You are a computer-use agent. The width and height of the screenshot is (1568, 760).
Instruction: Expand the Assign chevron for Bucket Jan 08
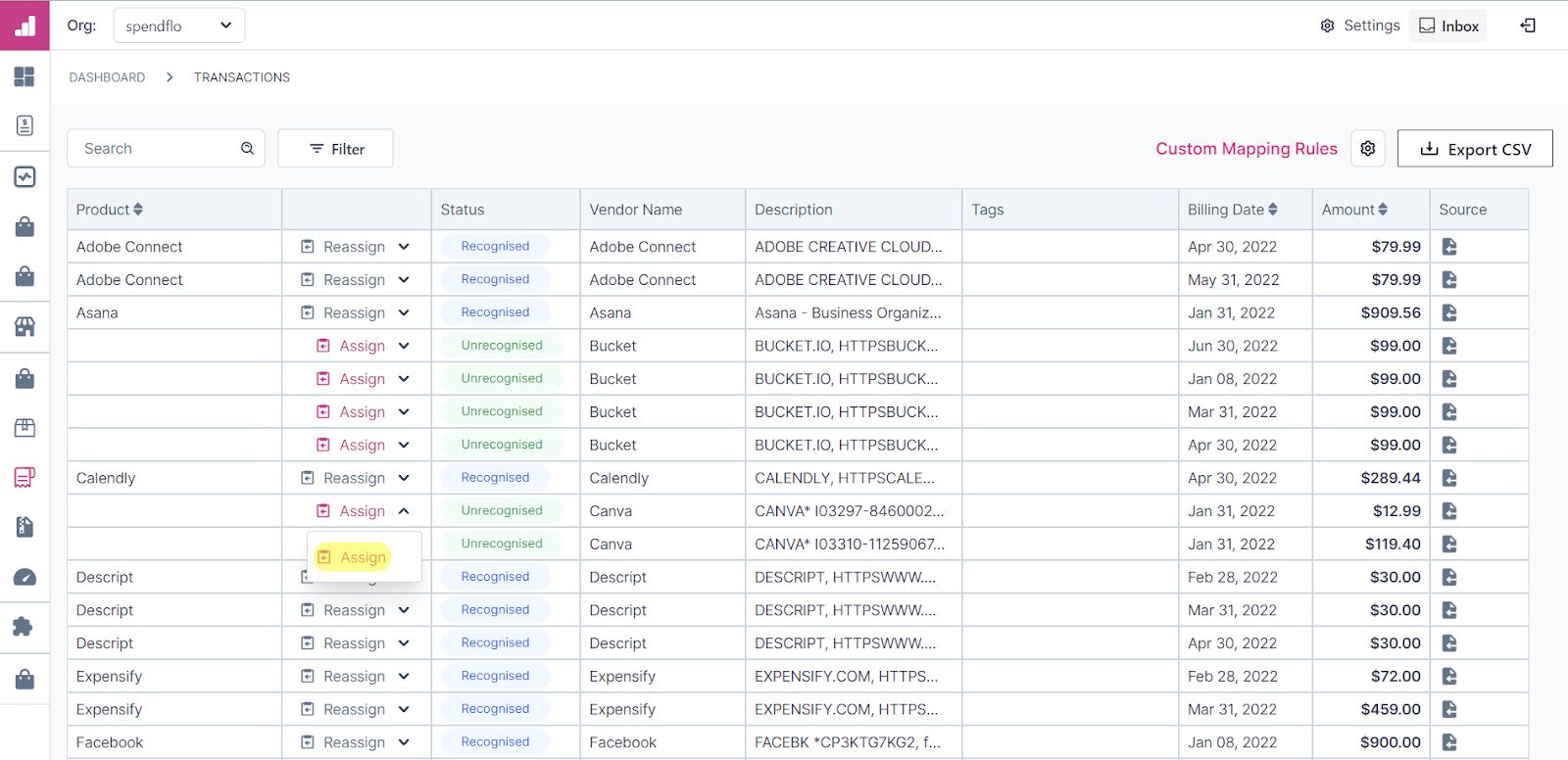coord(404,379)
